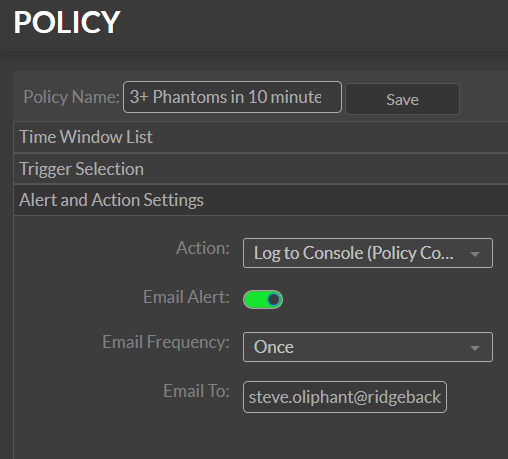
Task: Select the Once value text in Email Frequency
Action: point(274,347)
